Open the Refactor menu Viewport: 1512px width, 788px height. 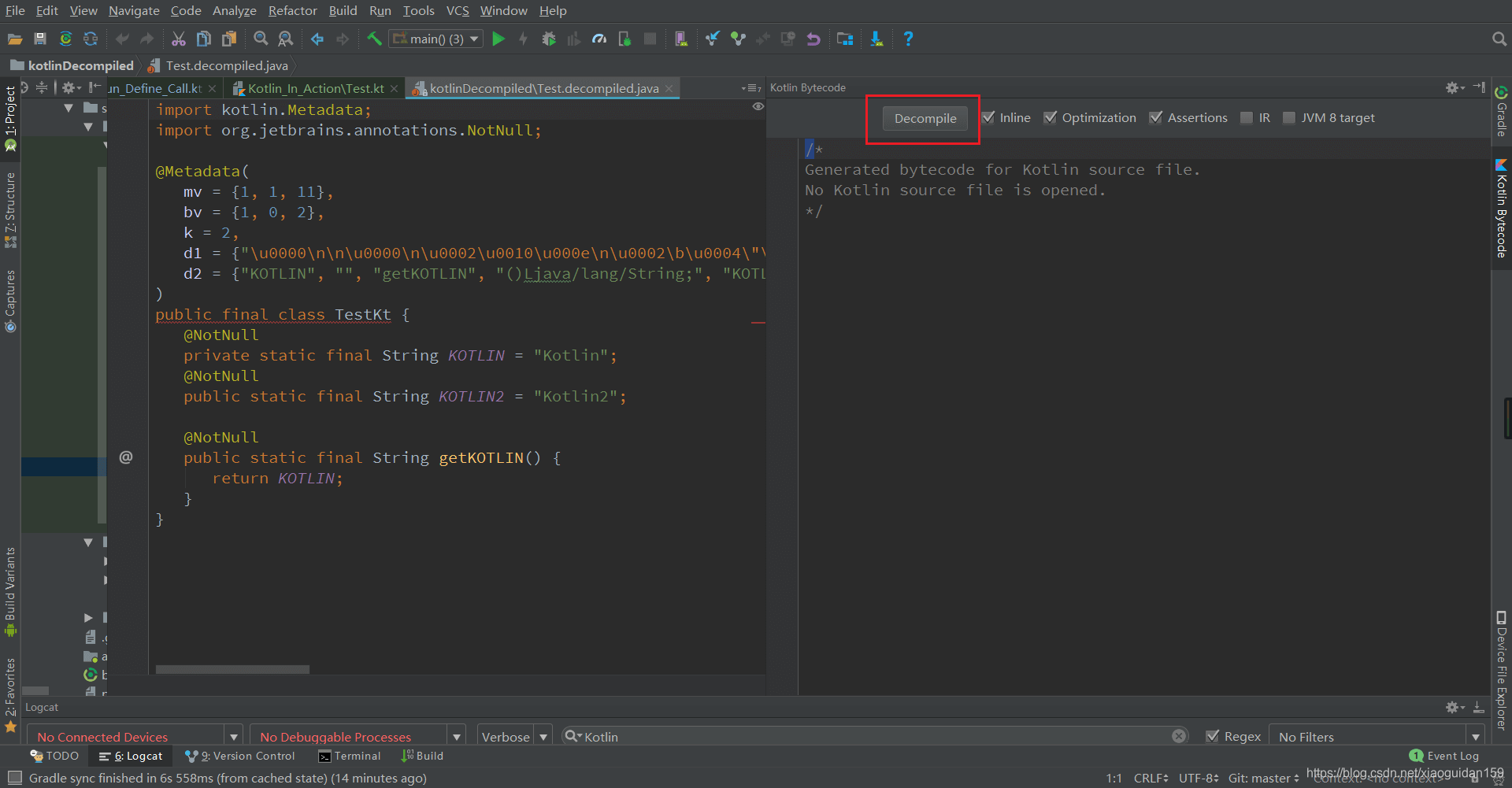point(292,10)
